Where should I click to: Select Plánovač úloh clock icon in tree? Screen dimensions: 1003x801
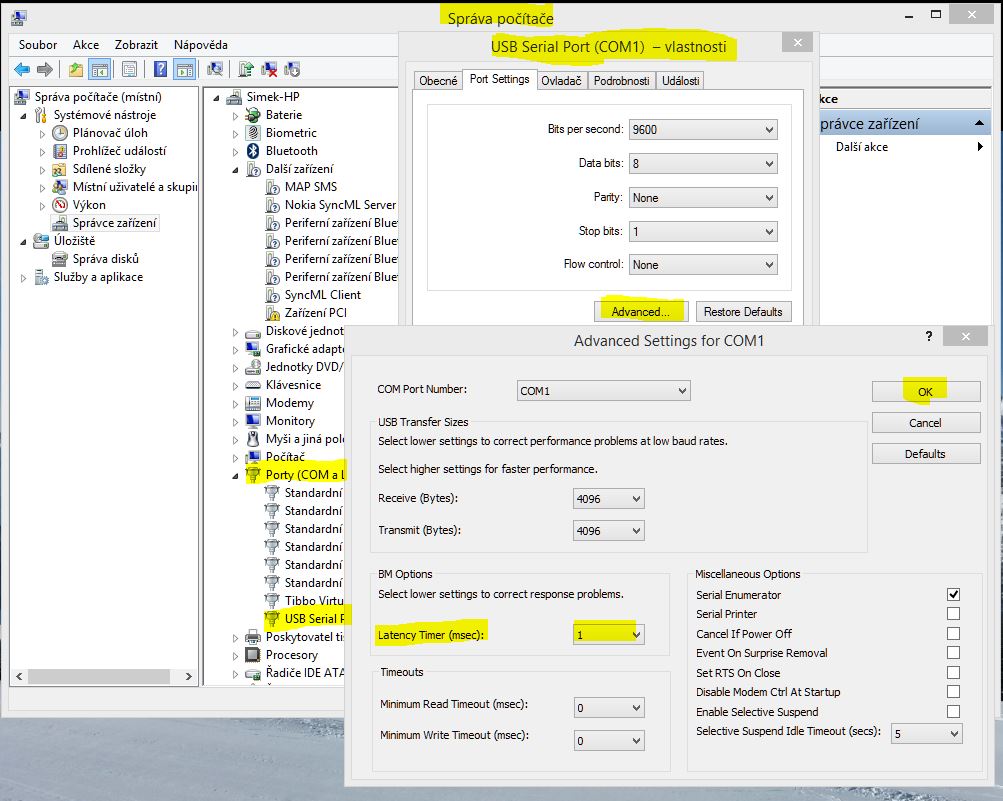(x=60, y=133)
